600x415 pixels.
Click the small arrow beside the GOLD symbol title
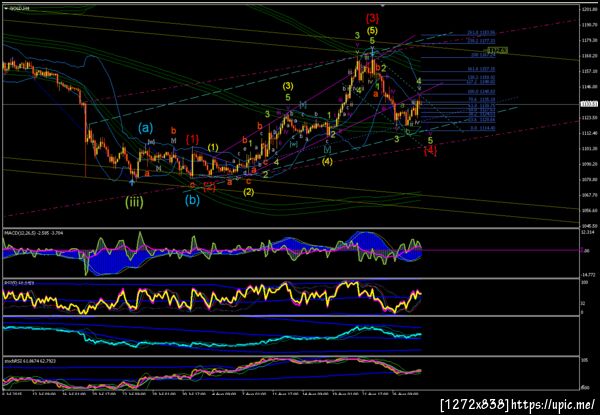click(5, 8)
